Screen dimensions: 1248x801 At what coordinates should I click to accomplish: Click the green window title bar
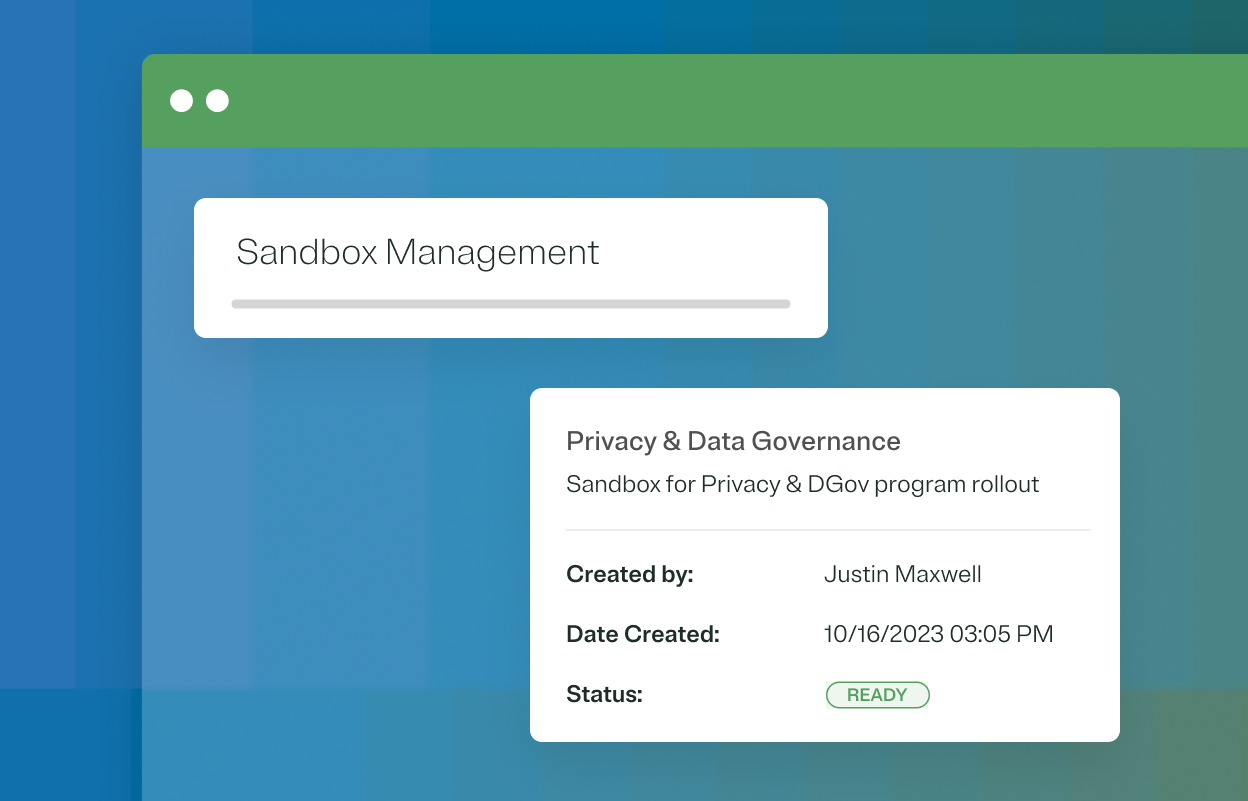tap(700, 101)
